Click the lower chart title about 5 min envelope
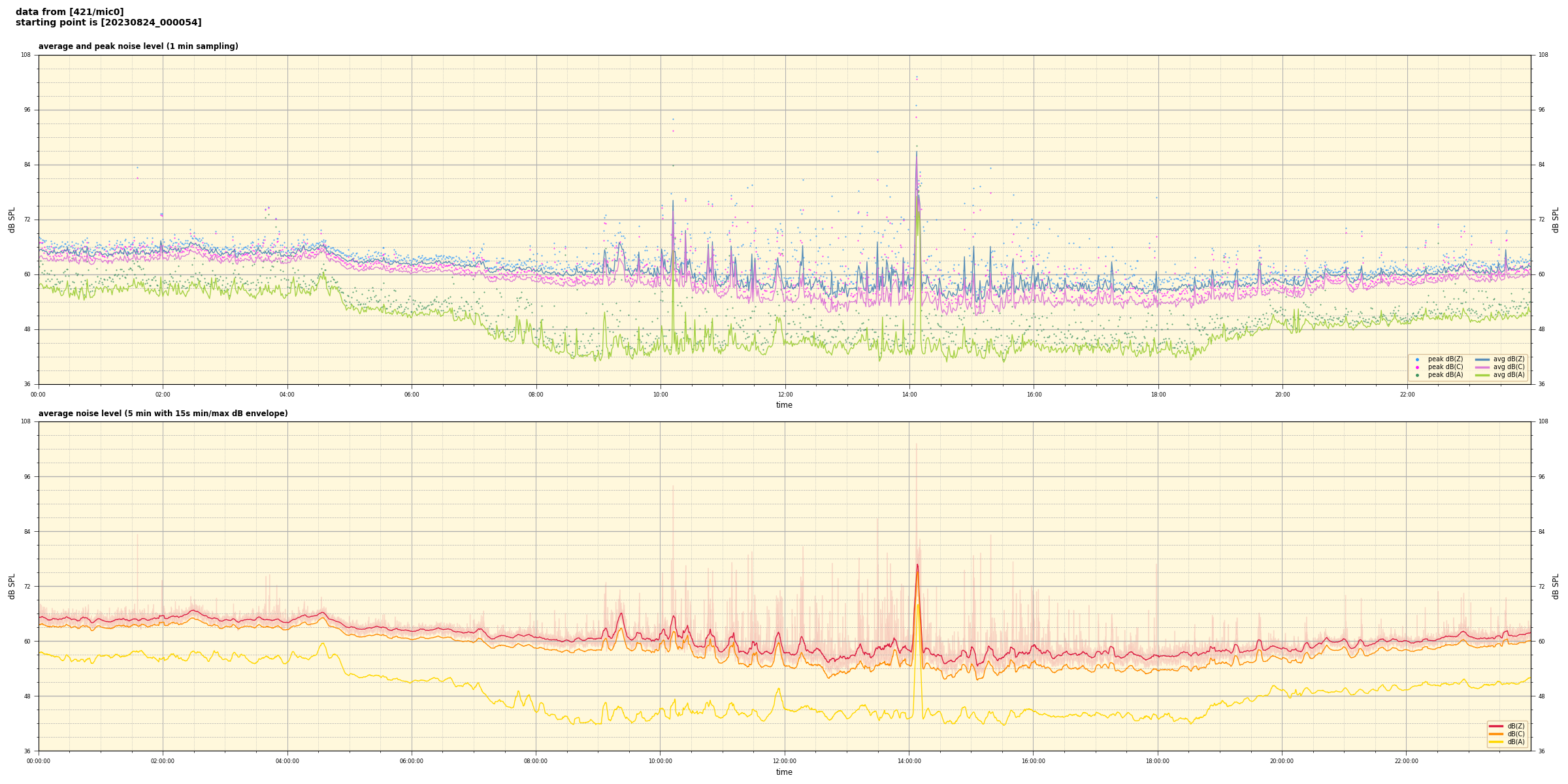 click(163, 414)
